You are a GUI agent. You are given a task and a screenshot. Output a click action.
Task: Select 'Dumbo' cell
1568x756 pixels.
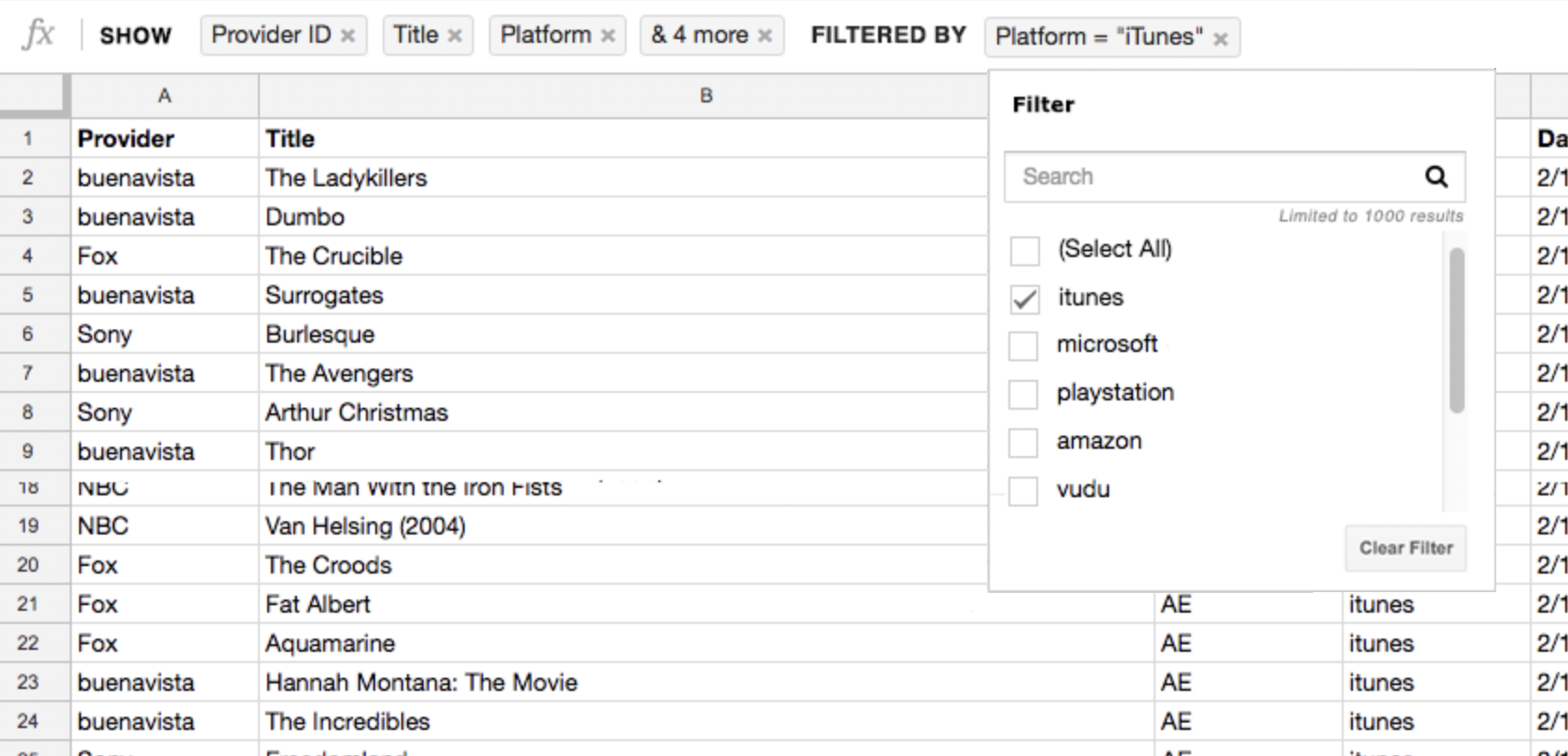[x=622, y=216]
